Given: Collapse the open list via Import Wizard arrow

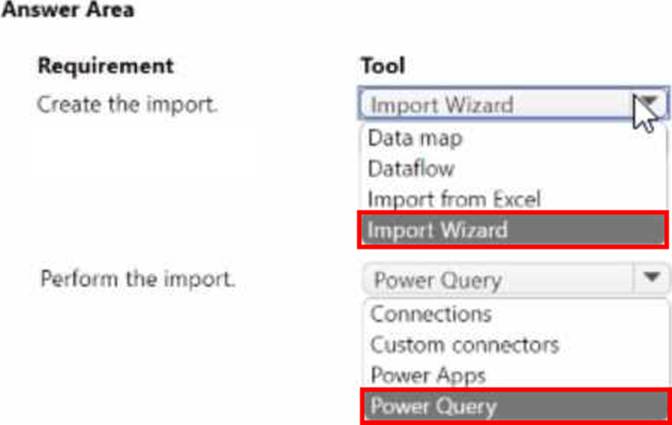Looking at the screenshot, I should click(650, 104).
